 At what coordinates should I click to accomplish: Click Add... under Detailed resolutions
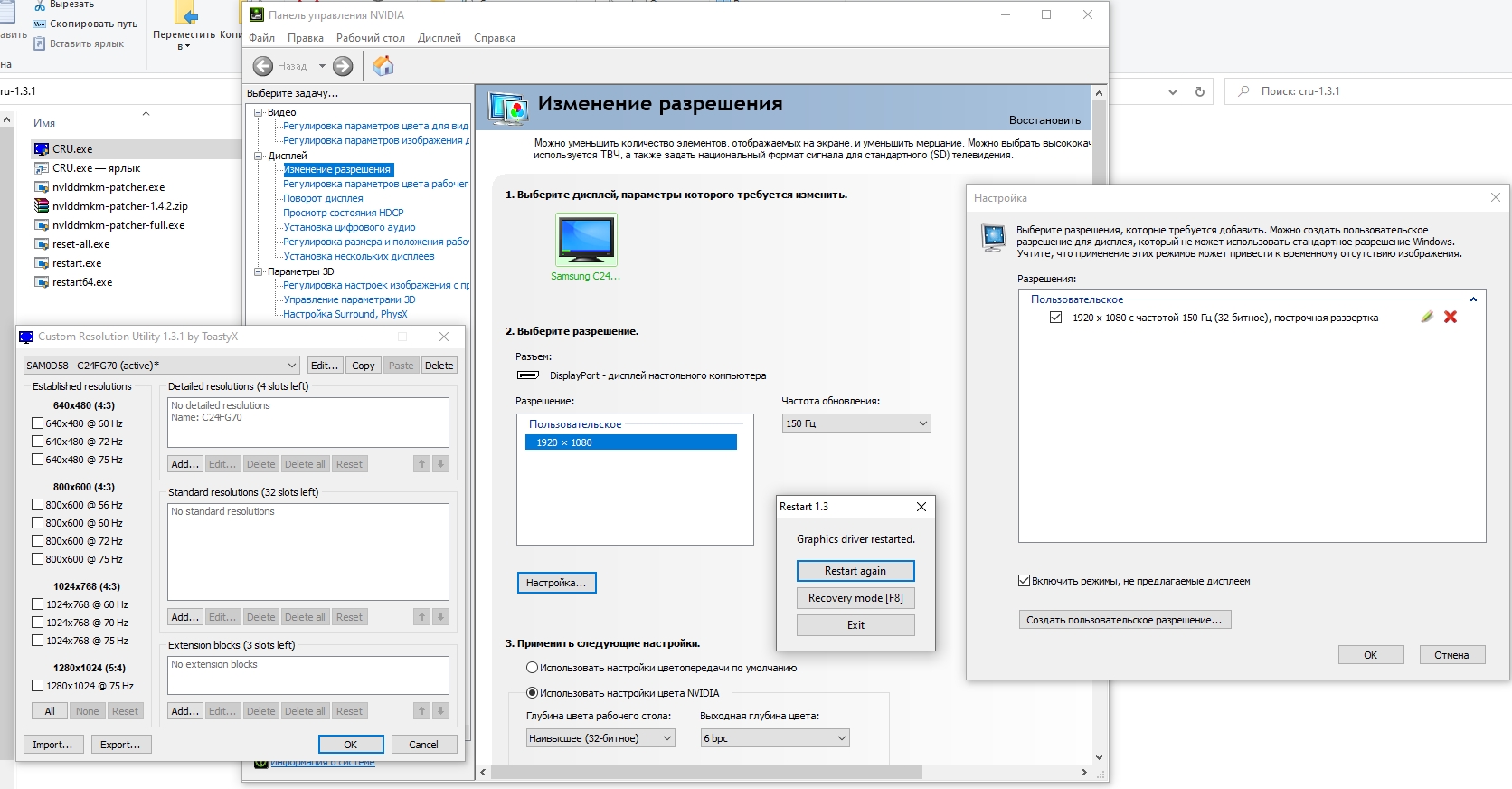point(185,464)
